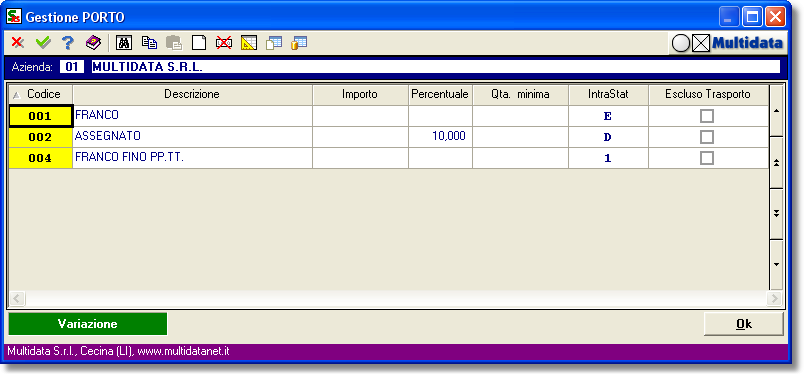Image resolution: width=804 pixels, height=376 pixels.
Task: Delete record with the crossed-out field icon
Action: 224,43
